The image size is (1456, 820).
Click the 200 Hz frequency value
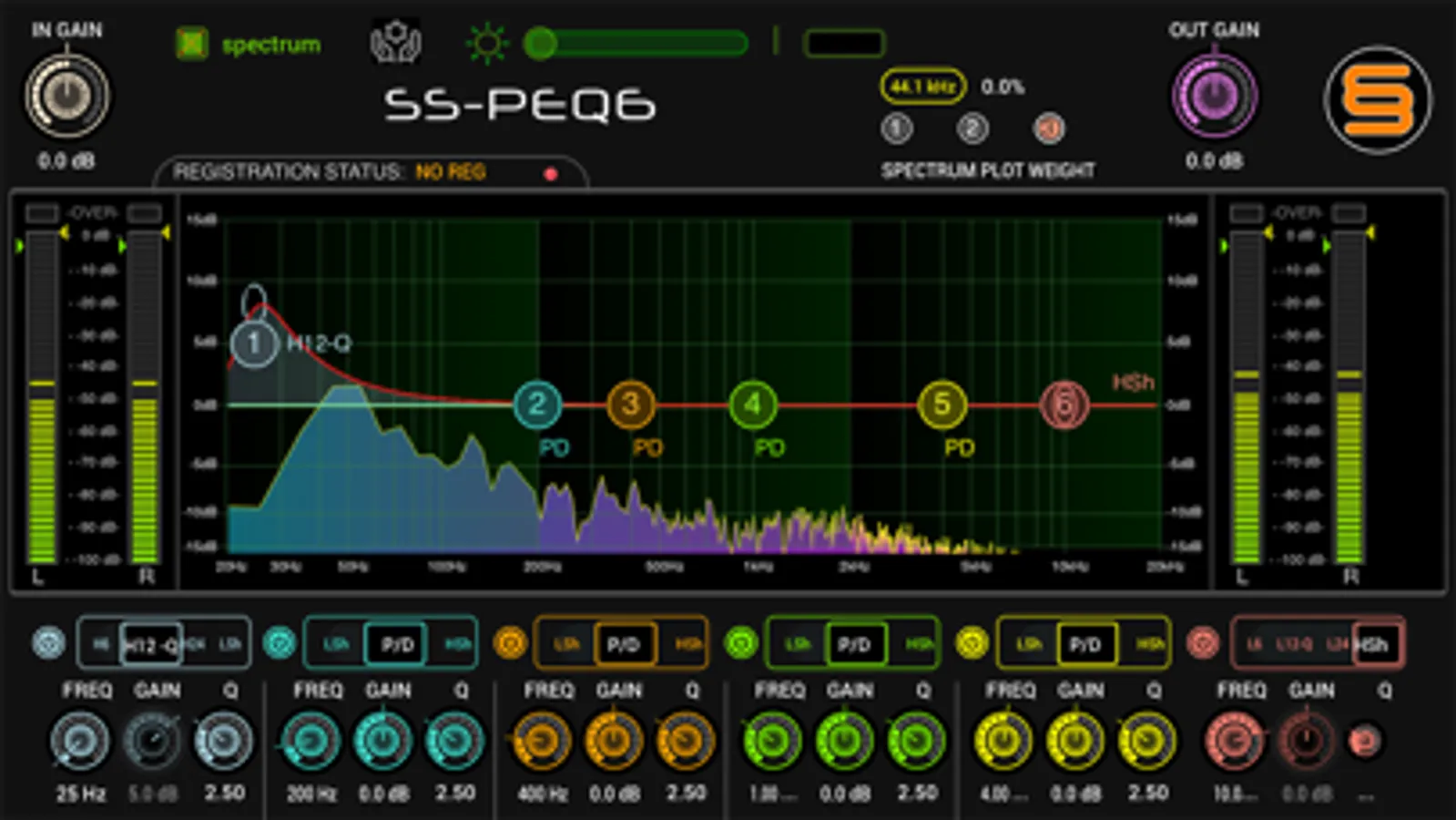[311, 794]
